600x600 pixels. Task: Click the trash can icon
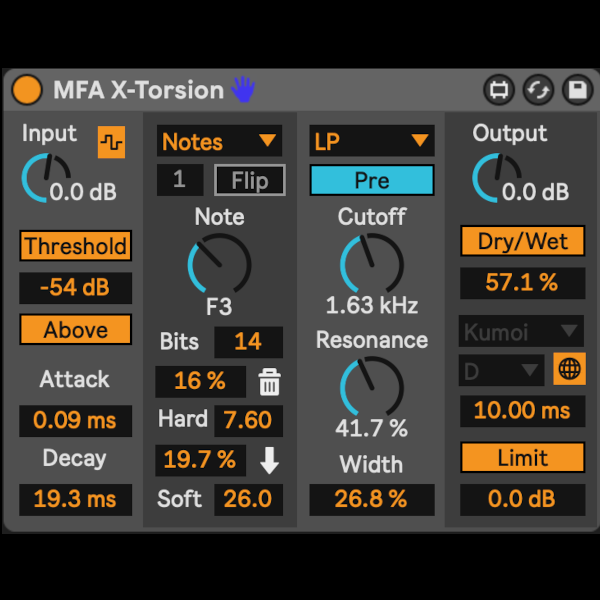270,382
